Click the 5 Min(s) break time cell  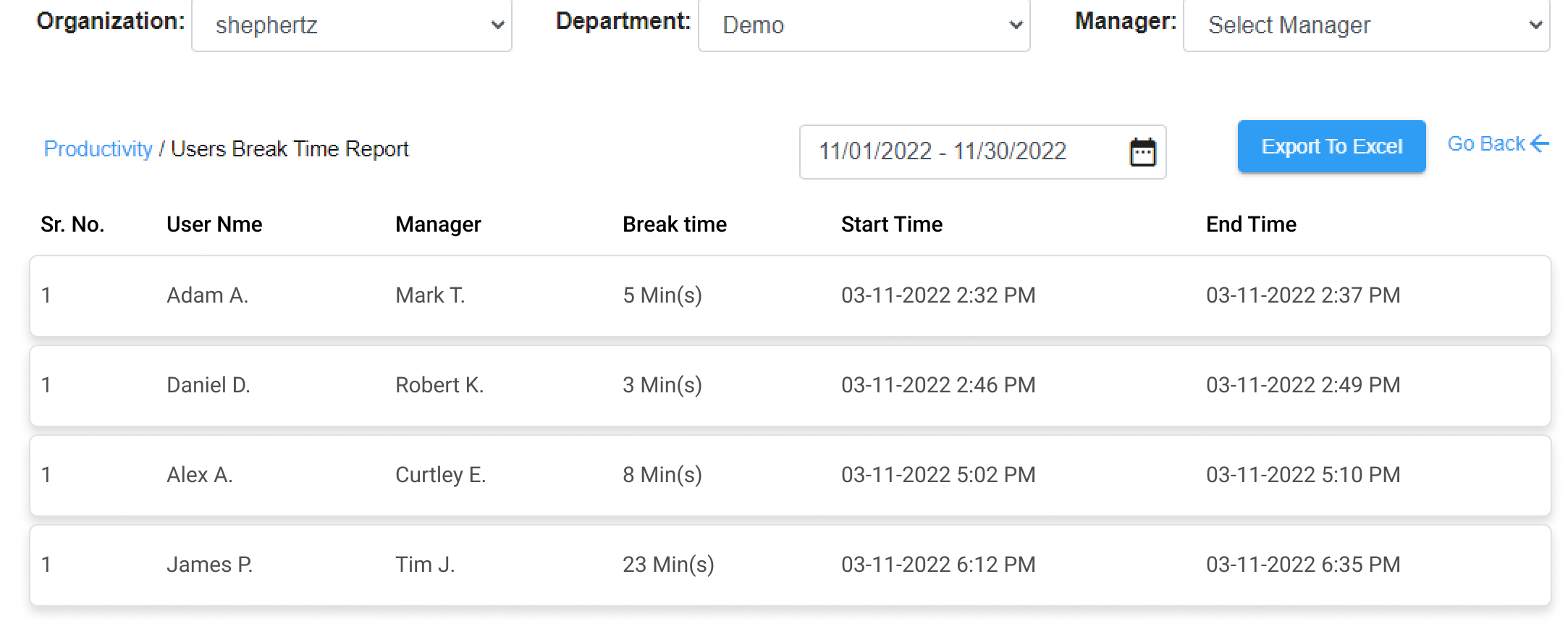[x=662, y=295]
